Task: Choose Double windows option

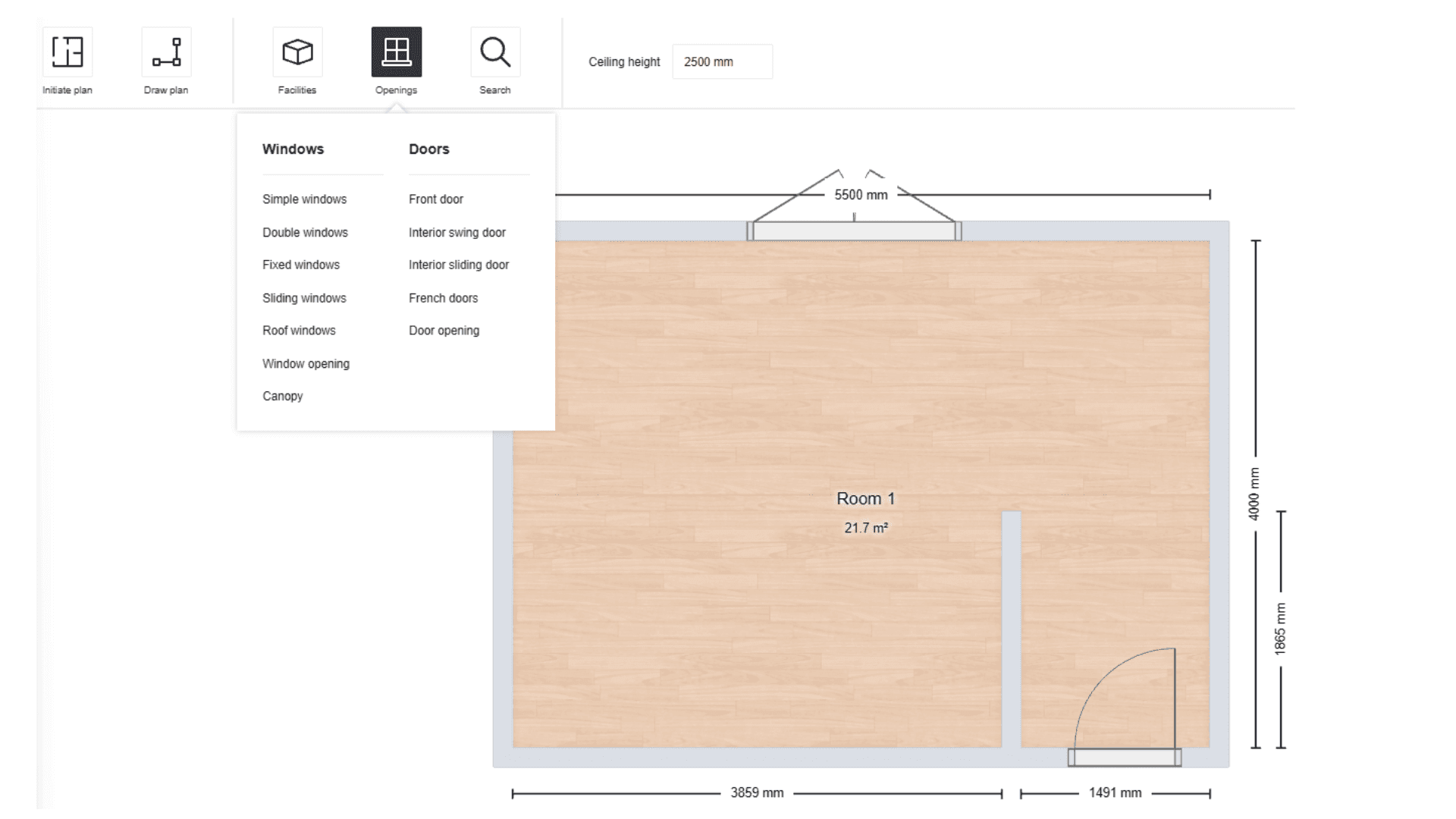Action: 306,233
